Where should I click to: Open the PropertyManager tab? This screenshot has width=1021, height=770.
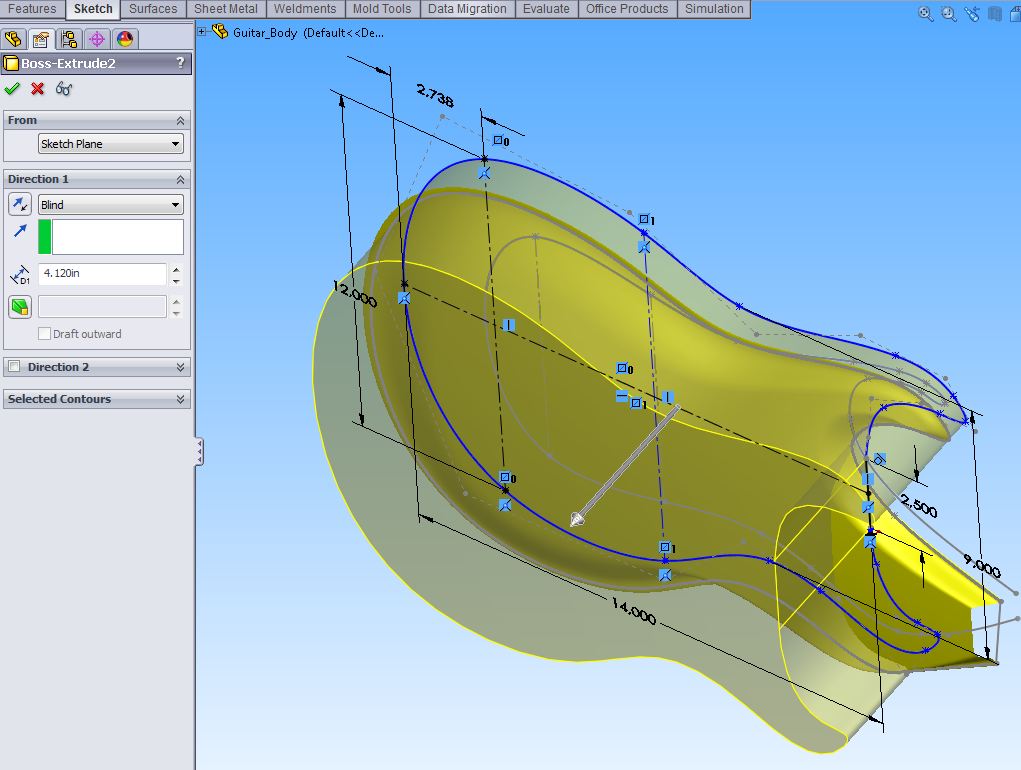click(39, 38)
